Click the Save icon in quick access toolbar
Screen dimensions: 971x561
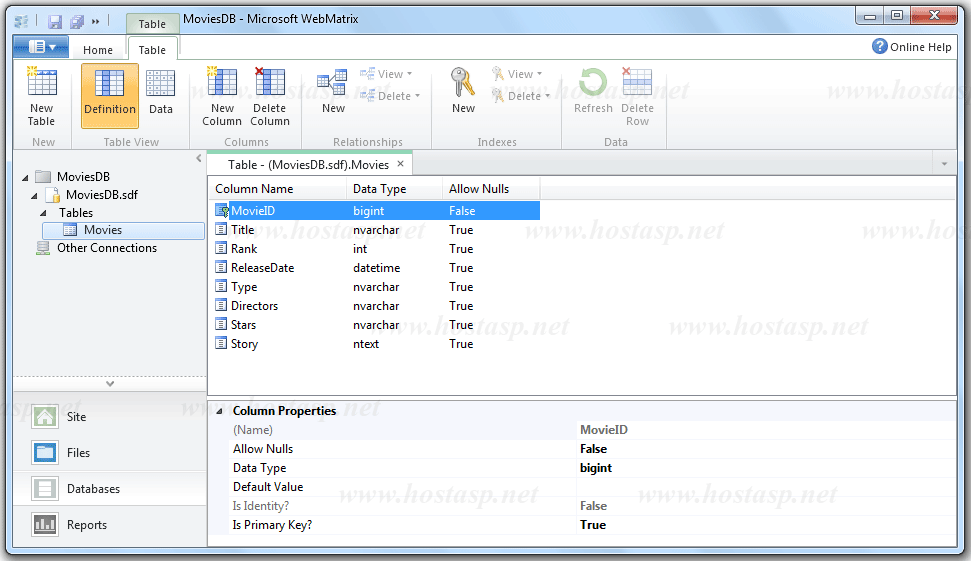click(54, 22)
